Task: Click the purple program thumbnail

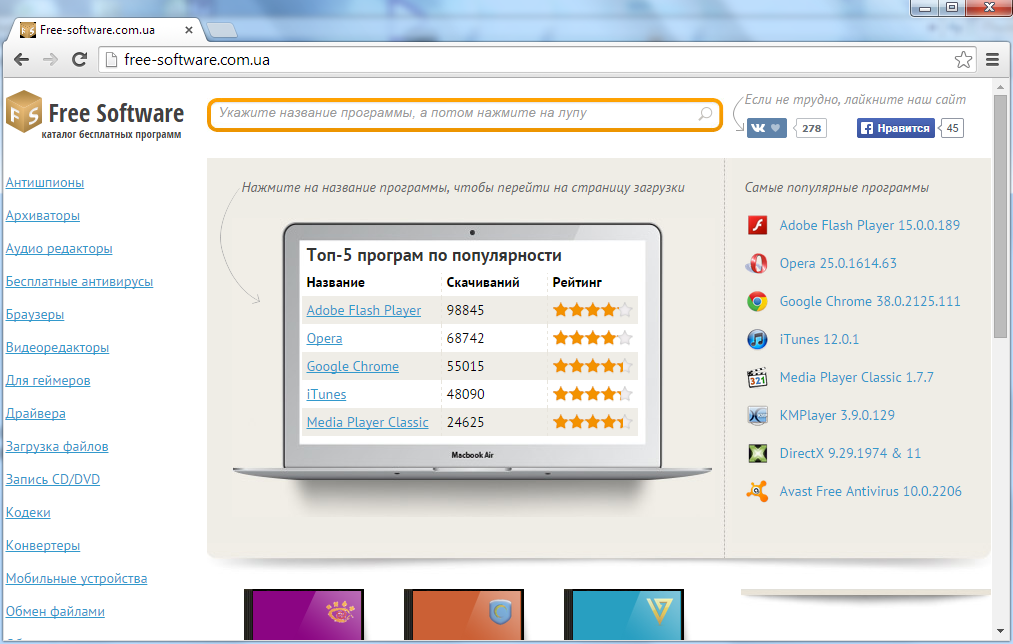Action: (304, 615)
